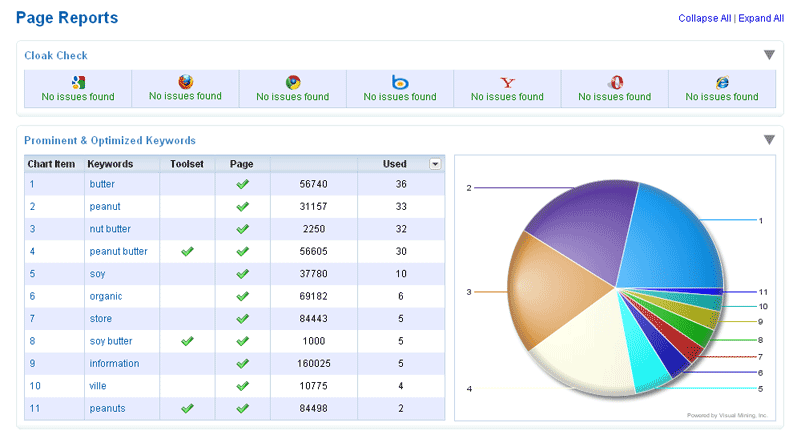Click the Internet Explorer icon
Image resolution: width=800 pixels, height=430 pixels.
[722, 82]
